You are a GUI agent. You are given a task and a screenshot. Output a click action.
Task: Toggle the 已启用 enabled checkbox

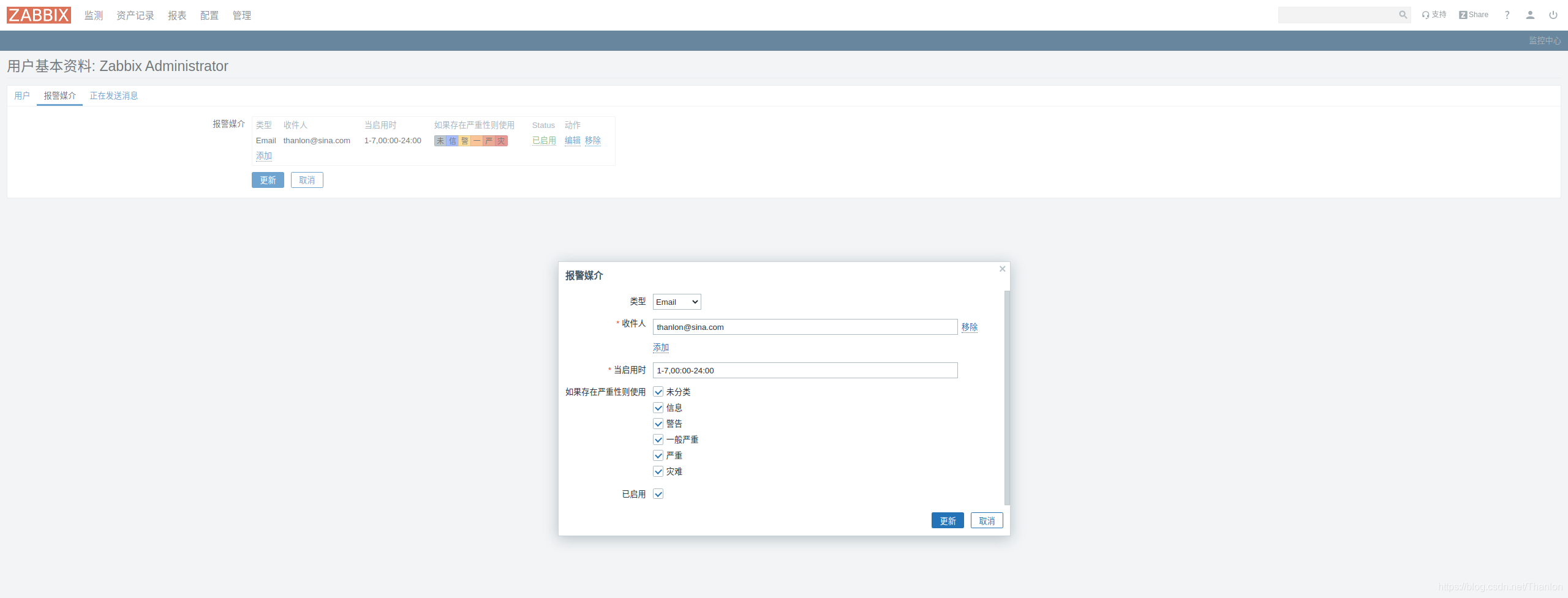click(658, 494)
